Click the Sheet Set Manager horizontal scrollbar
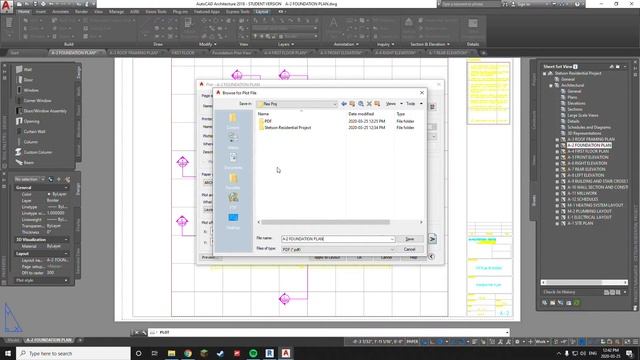The height and width of the screenshot is (360, 640). point(573,282)
